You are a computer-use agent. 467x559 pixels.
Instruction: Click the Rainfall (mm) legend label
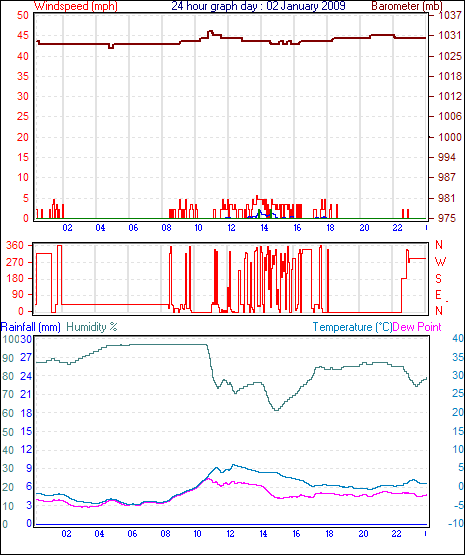click(31, 327)
